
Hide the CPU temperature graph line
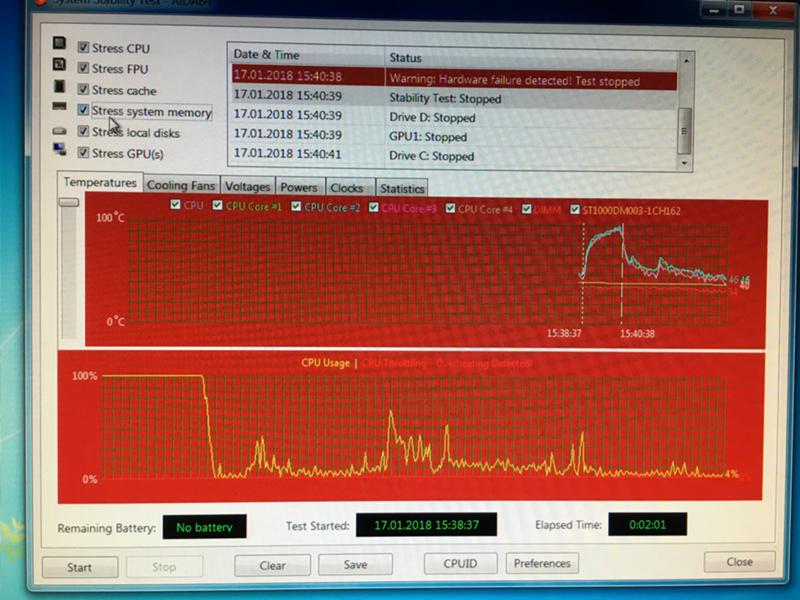(x=176, y=205)
